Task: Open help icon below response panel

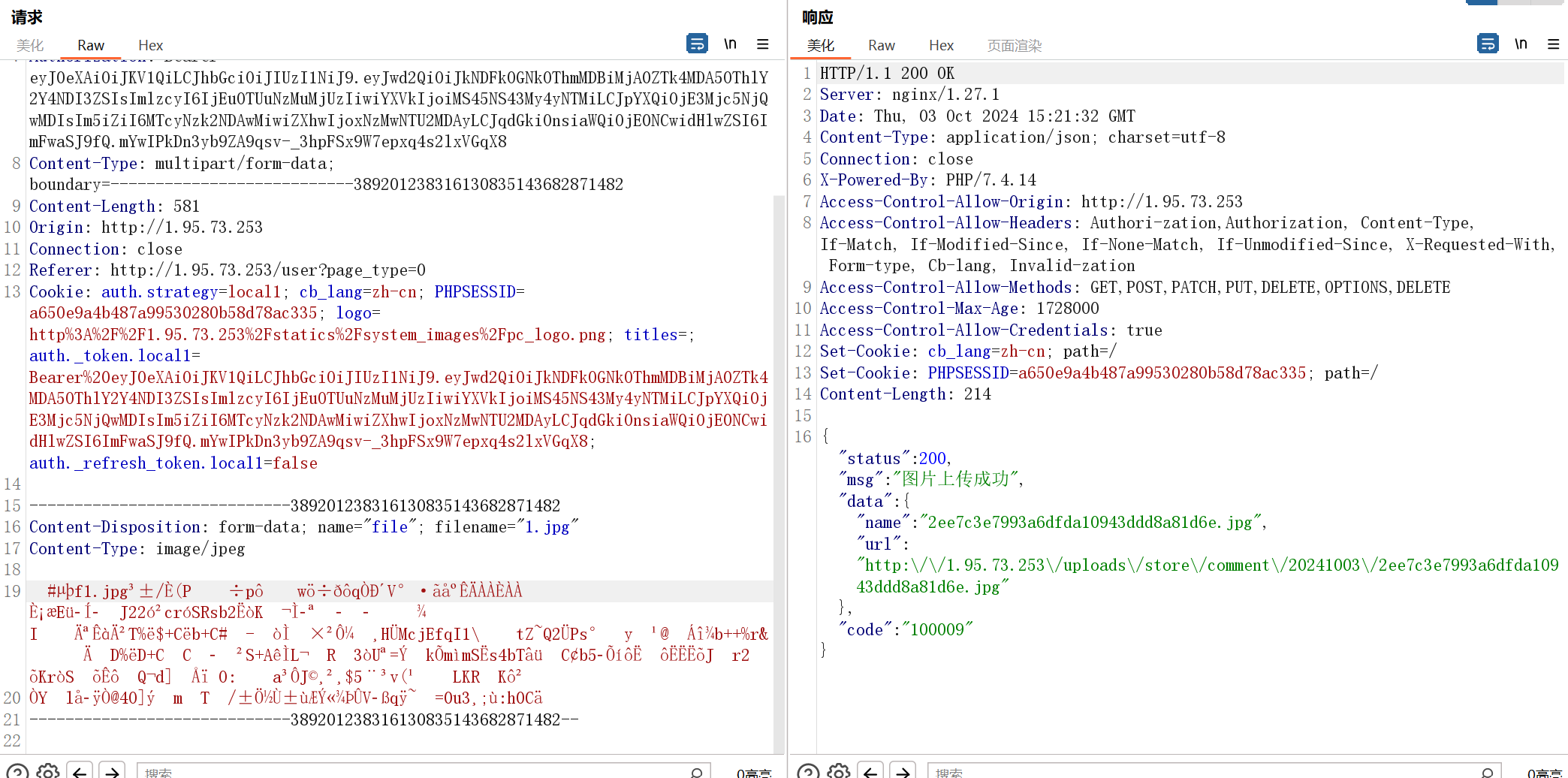Action: coord(809,771)
